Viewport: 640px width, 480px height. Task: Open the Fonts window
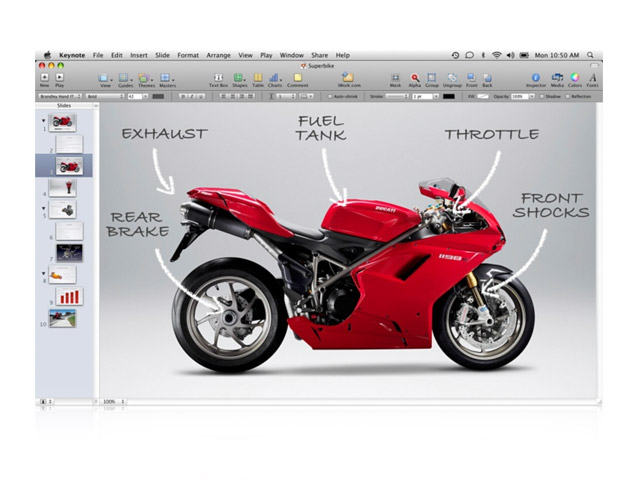coord(592,80)
